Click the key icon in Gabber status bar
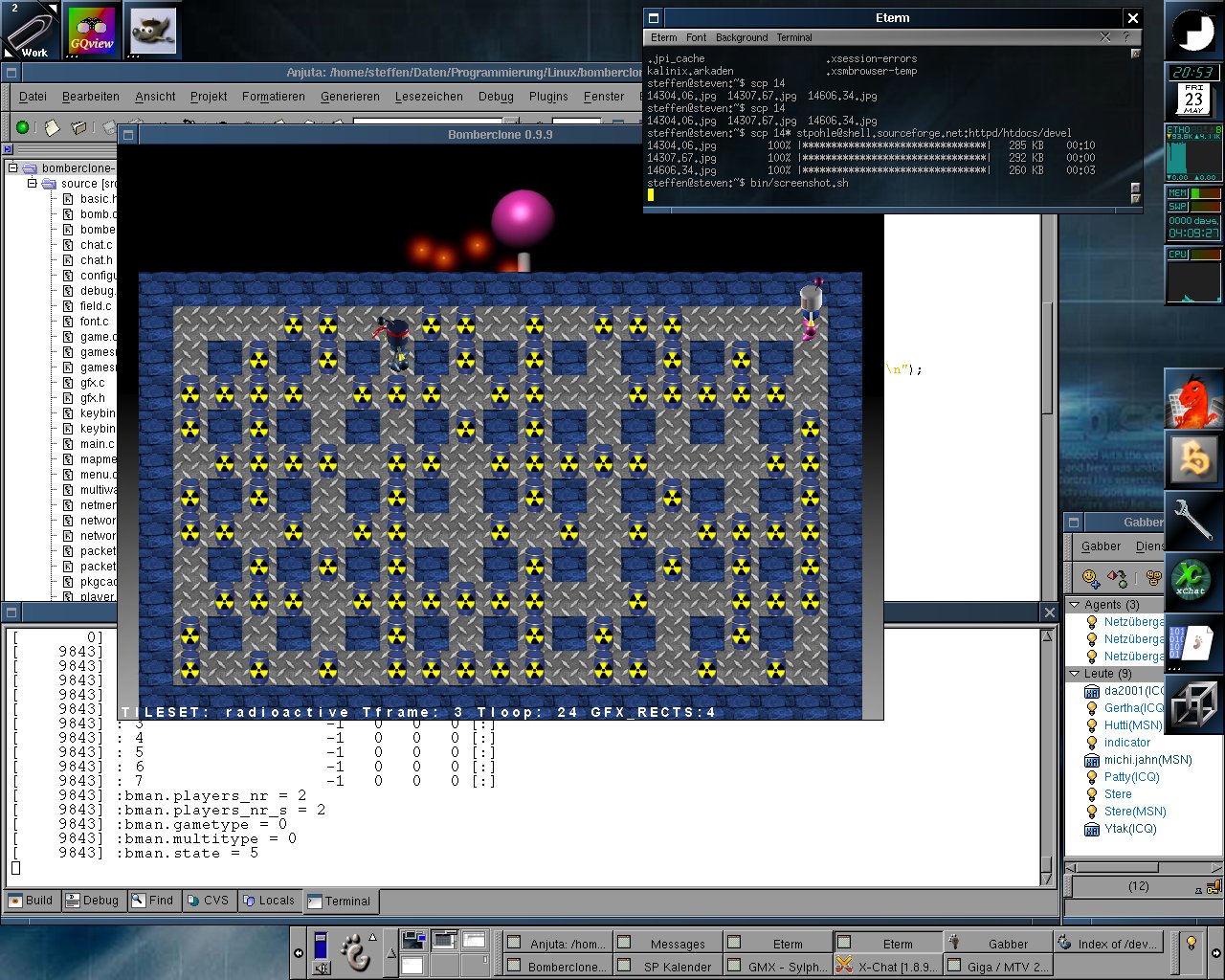The height and width of the screenshot is (980, 1225). [1215, 886]
